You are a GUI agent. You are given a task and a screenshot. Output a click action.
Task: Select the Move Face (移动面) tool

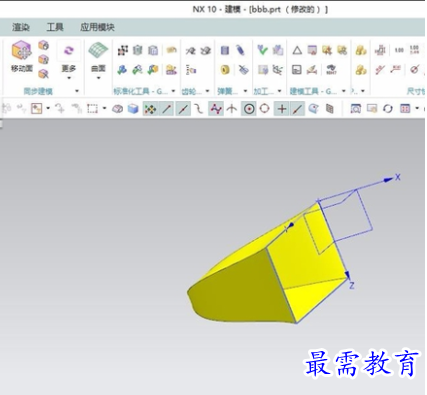(22, 56)
